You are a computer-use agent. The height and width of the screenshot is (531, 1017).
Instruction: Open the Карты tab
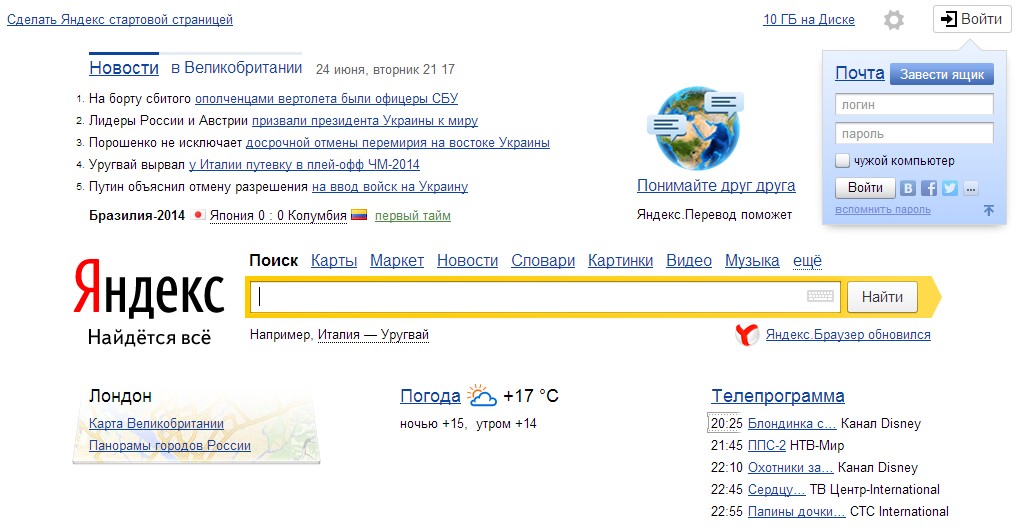pyautogui.click(x=334, y=261)
